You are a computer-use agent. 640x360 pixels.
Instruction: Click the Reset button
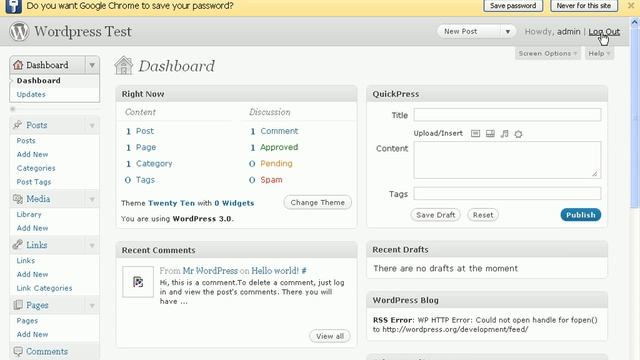click(x=483, y=215)
